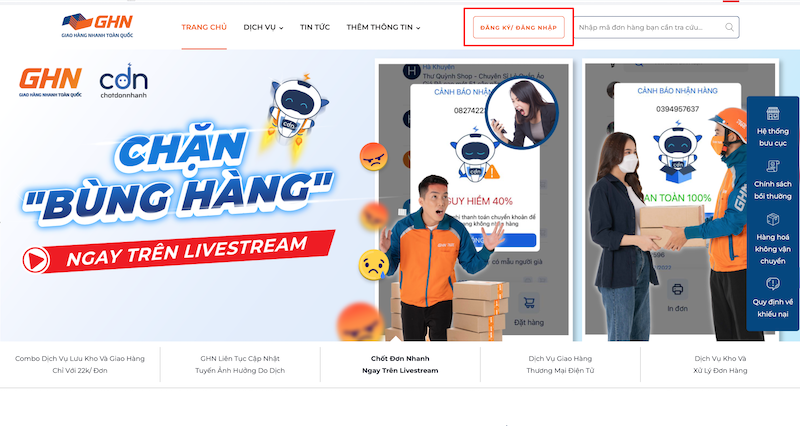Open Hệ thống bưu cục store icon
Viewport: 800px width, 426px height.
click(772, 113)
